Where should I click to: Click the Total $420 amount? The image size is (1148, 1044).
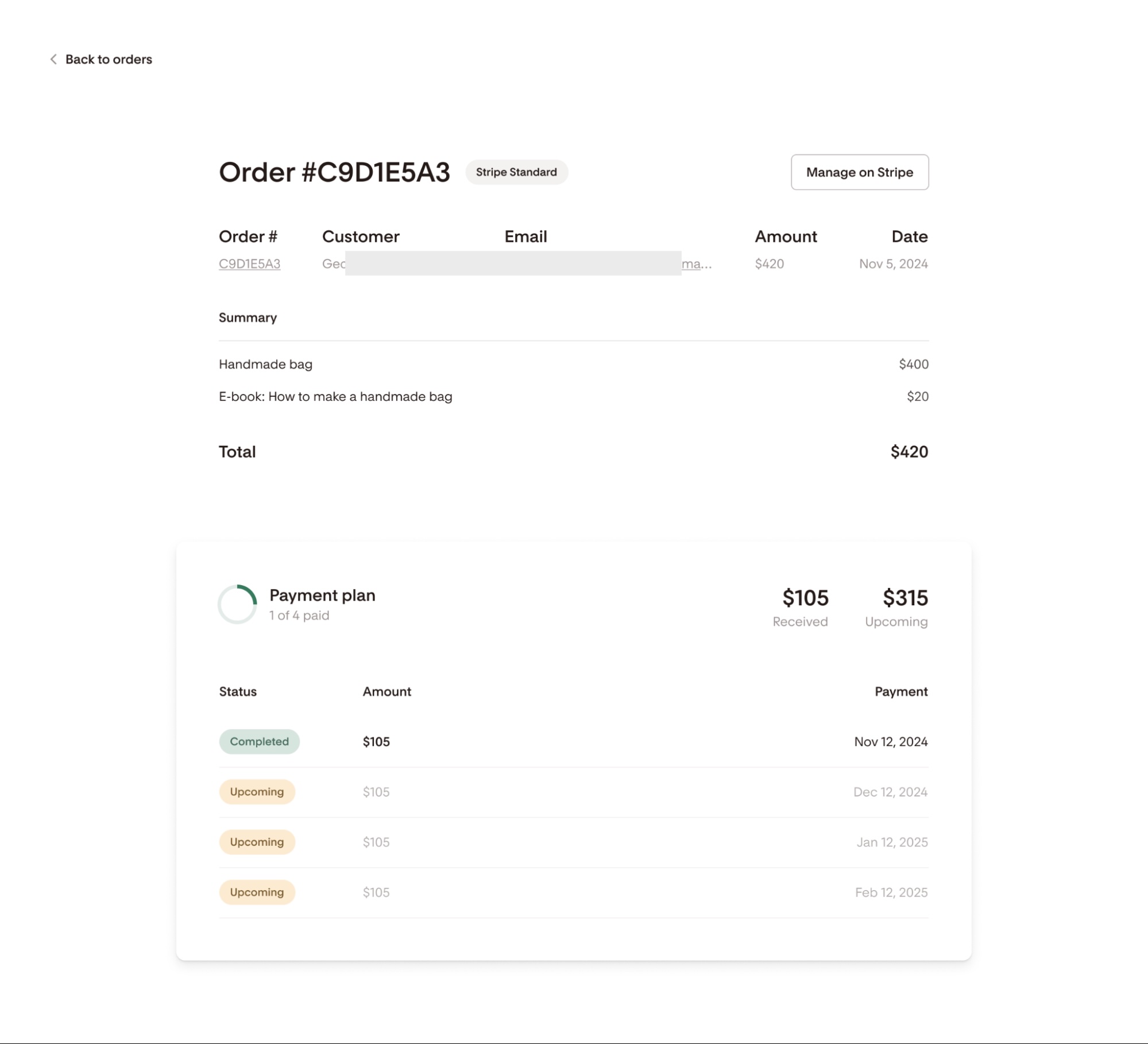point(909,452)
